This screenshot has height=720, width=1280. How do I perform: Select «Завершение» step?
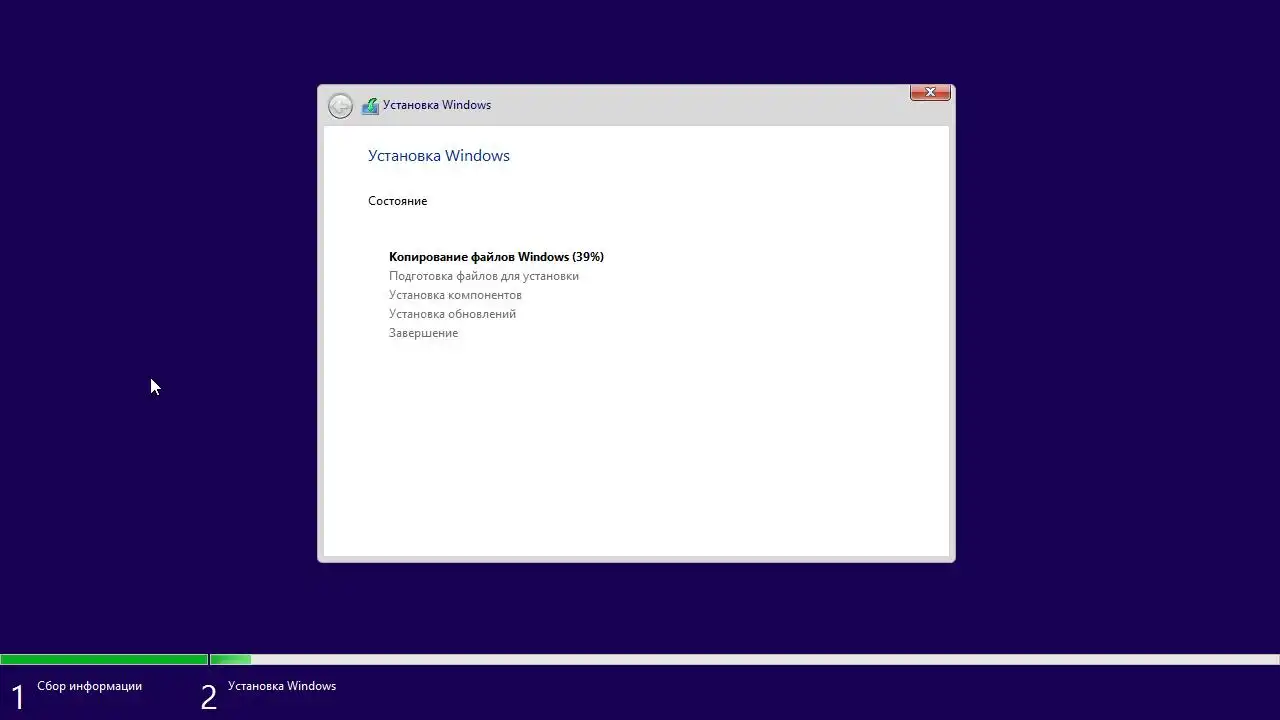423,333
